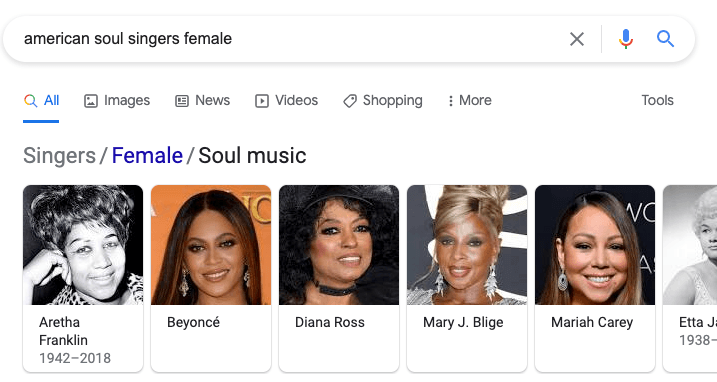Click inside the search text field

(293, 39)
